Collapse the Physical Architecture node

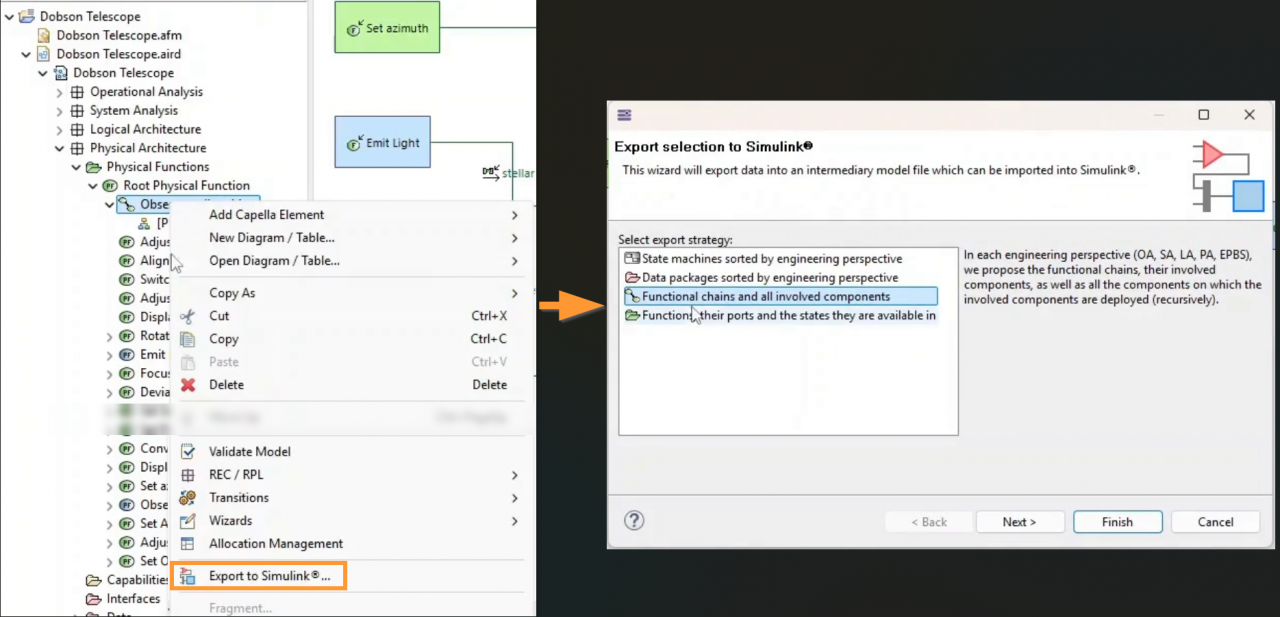pyautogui.click(x=60, y=148)
